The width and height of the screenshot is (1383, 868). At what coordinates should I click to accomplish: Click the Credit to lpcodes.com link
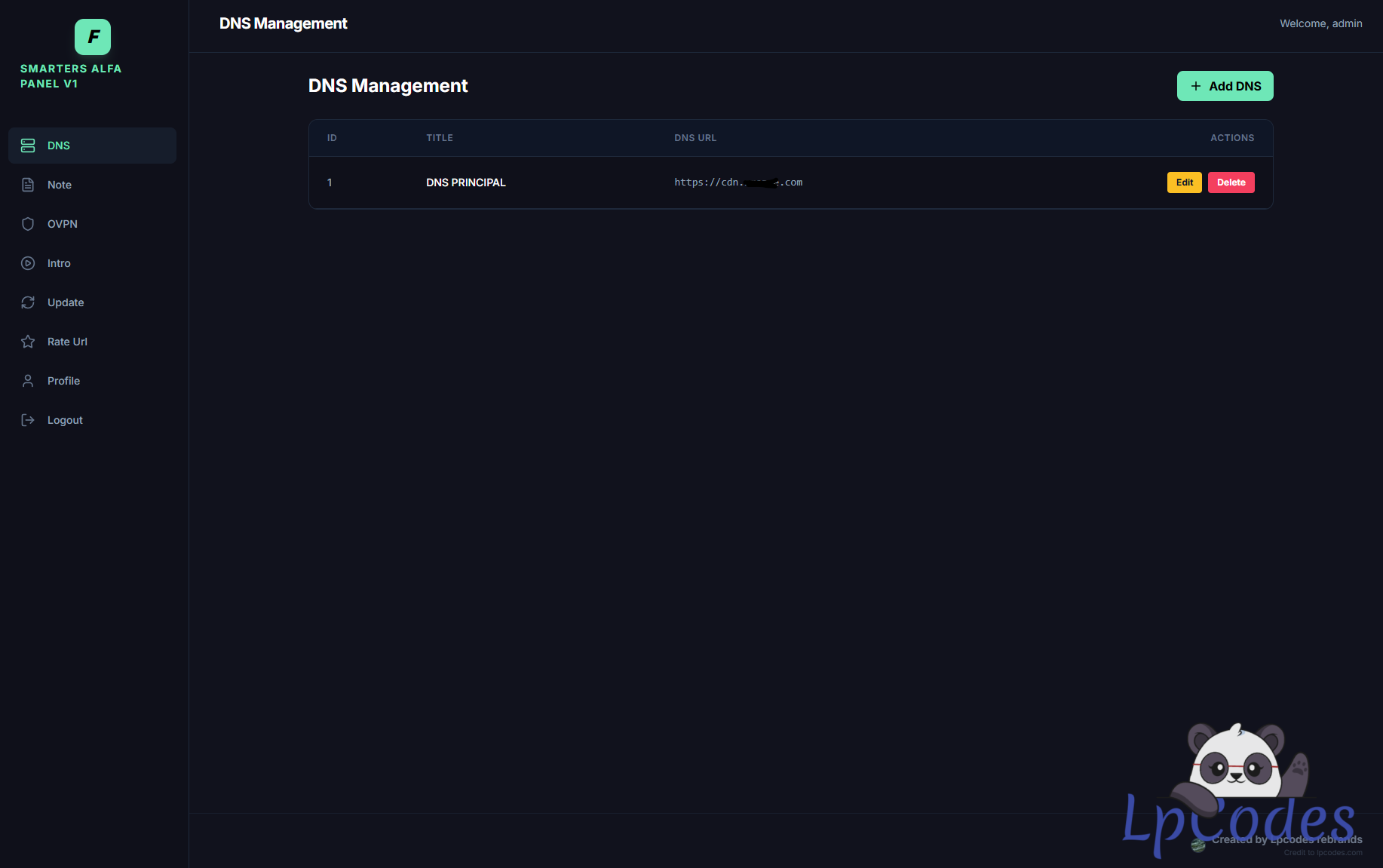point(1323,853)
